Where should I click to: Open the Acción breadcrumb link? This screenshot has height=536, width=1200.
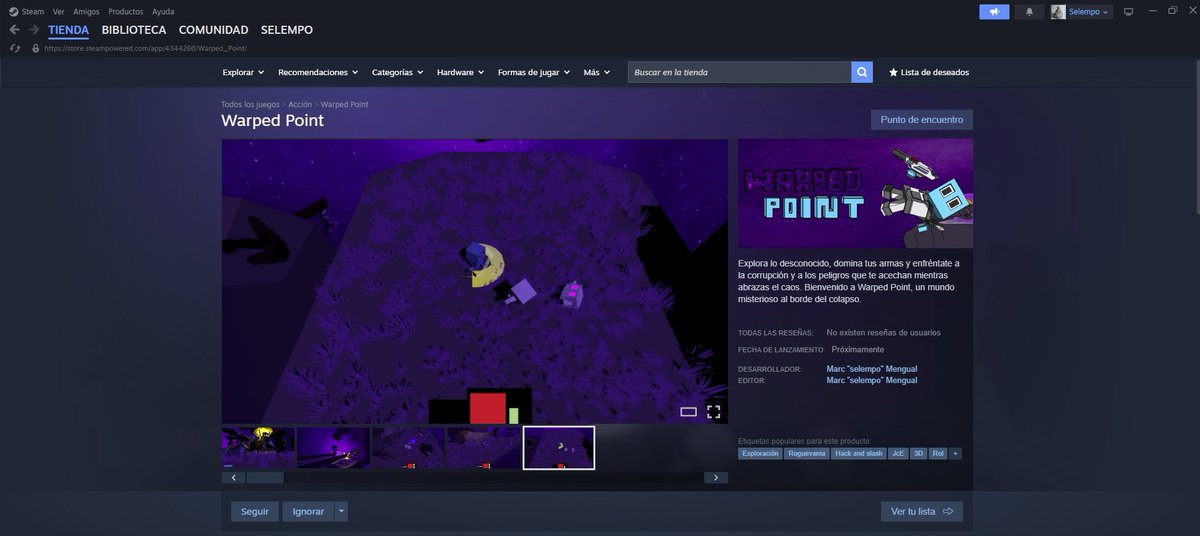(300, 104)
